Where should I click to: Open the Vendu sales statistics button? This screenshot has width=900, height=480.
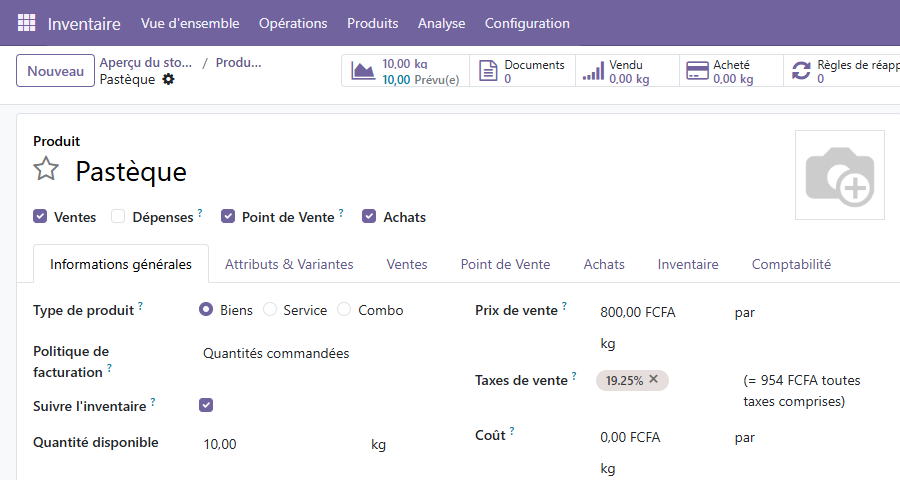point(627,71)
